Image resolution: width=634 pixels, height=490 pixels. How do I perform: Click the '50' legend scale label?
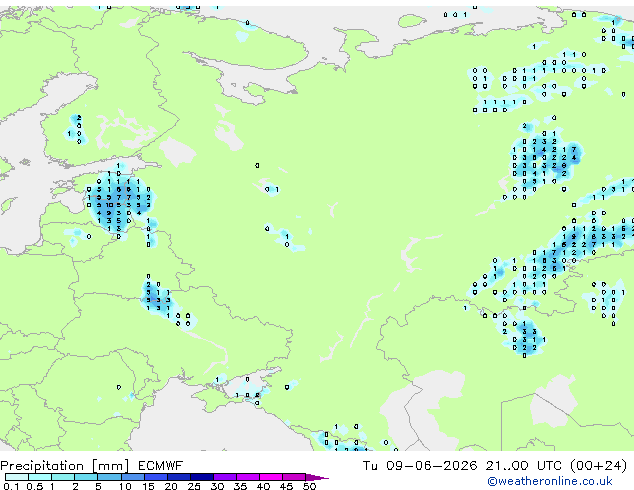[x=309, y=486]
